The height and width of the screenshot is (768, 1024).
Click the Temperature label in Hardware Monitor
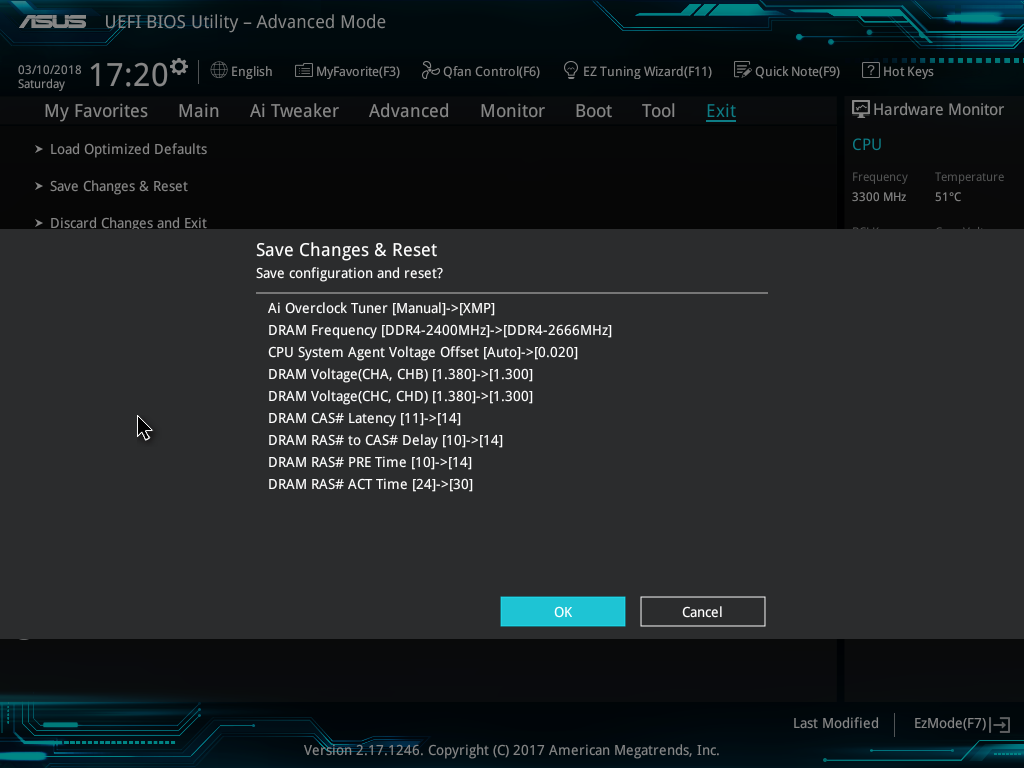click(969, 177)
